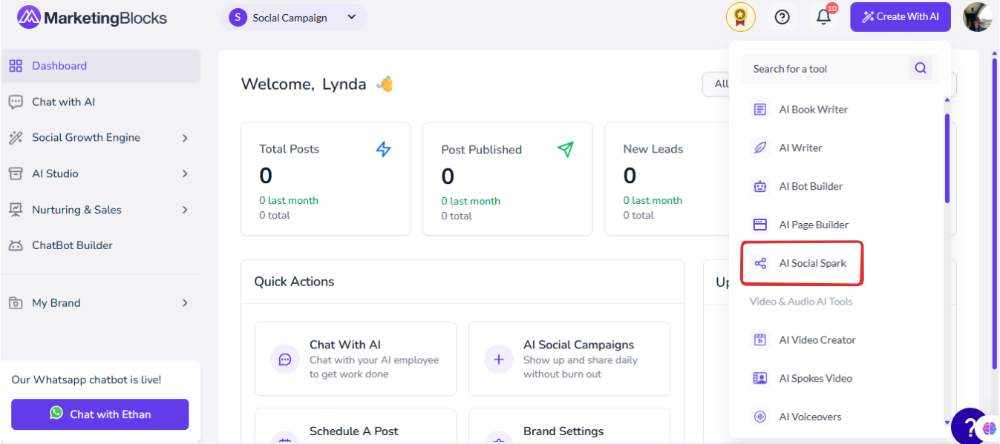This screenshot has height=444, width=1000.
Task: Open the rewards badge icon
Action: 740,17
